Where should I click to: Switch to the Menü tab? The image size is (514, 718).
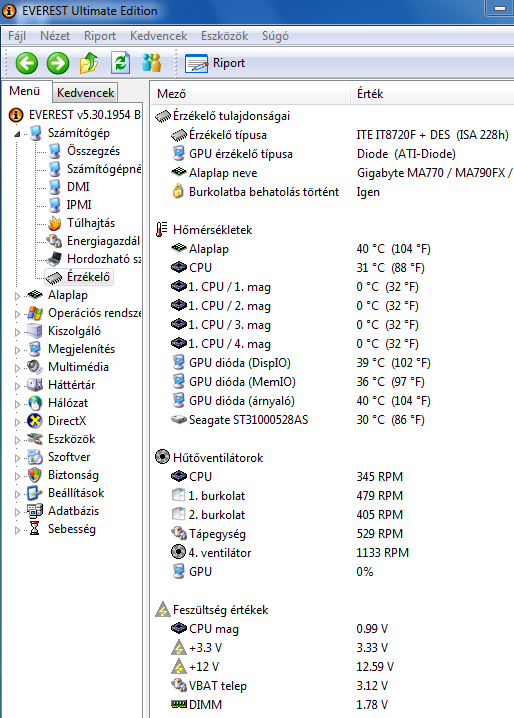[x=25, y=91]
